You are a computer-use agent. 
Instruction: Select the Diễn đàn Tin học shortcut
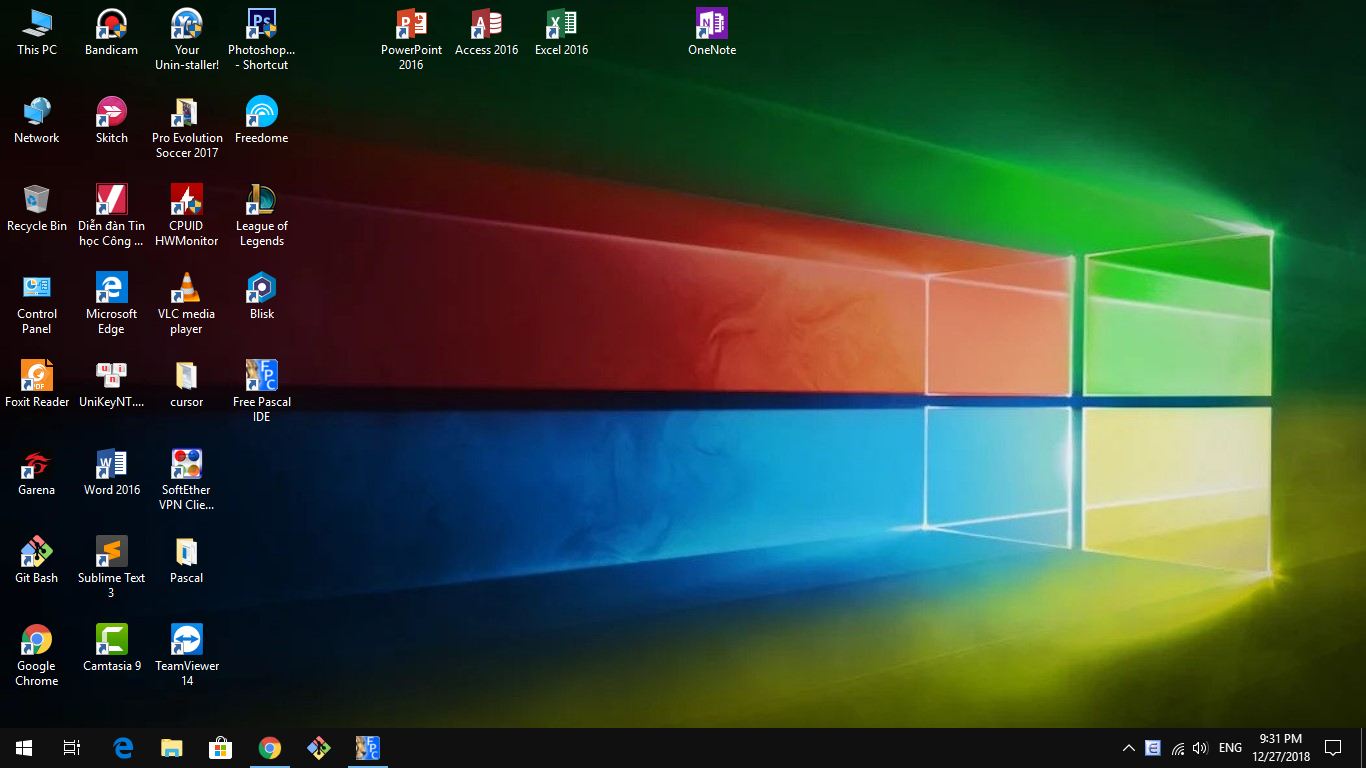[x=112, y=216]
